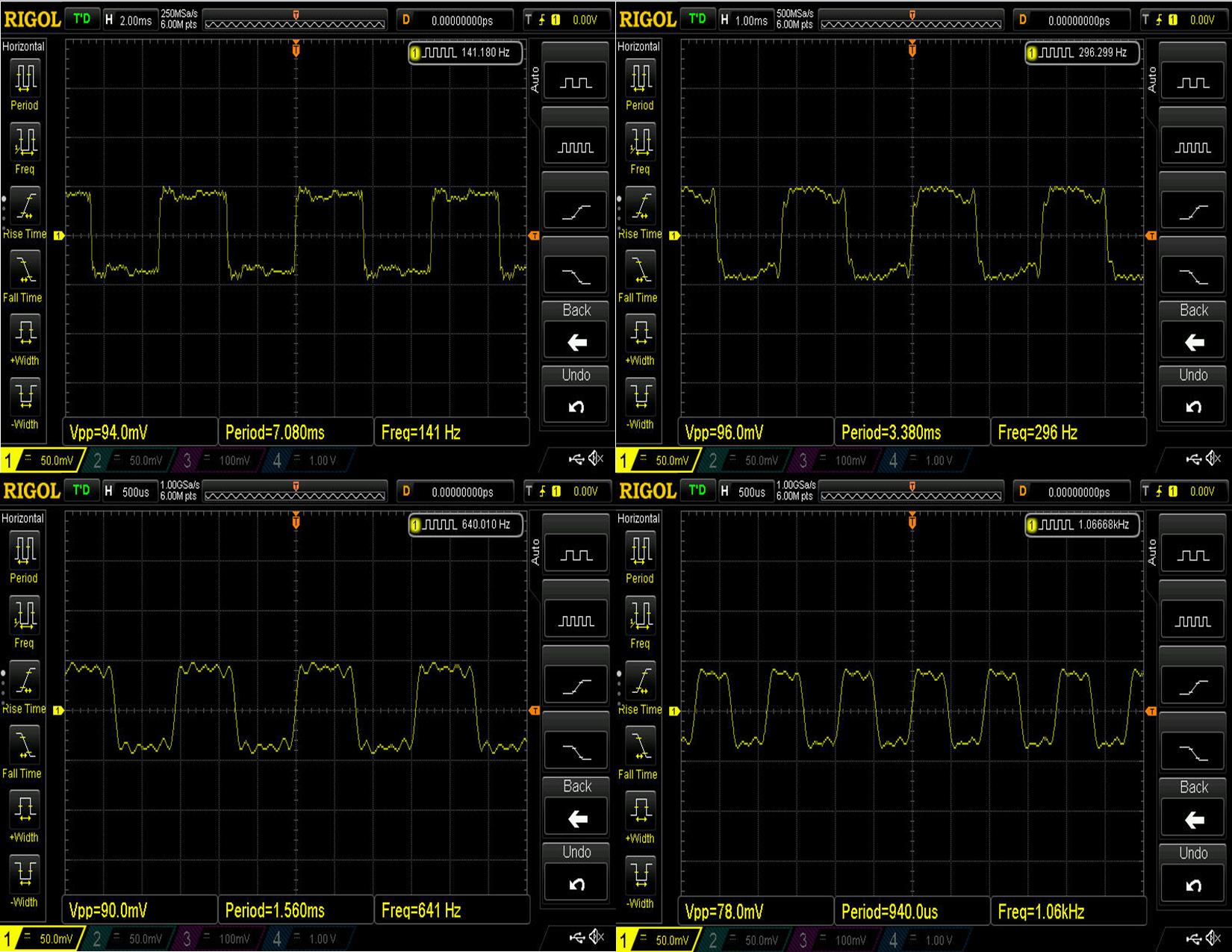This screenshot has height=952, width=1232.
Task: Click trigger level marker in 296 Hz scope
Action: tap(1151, 236)
